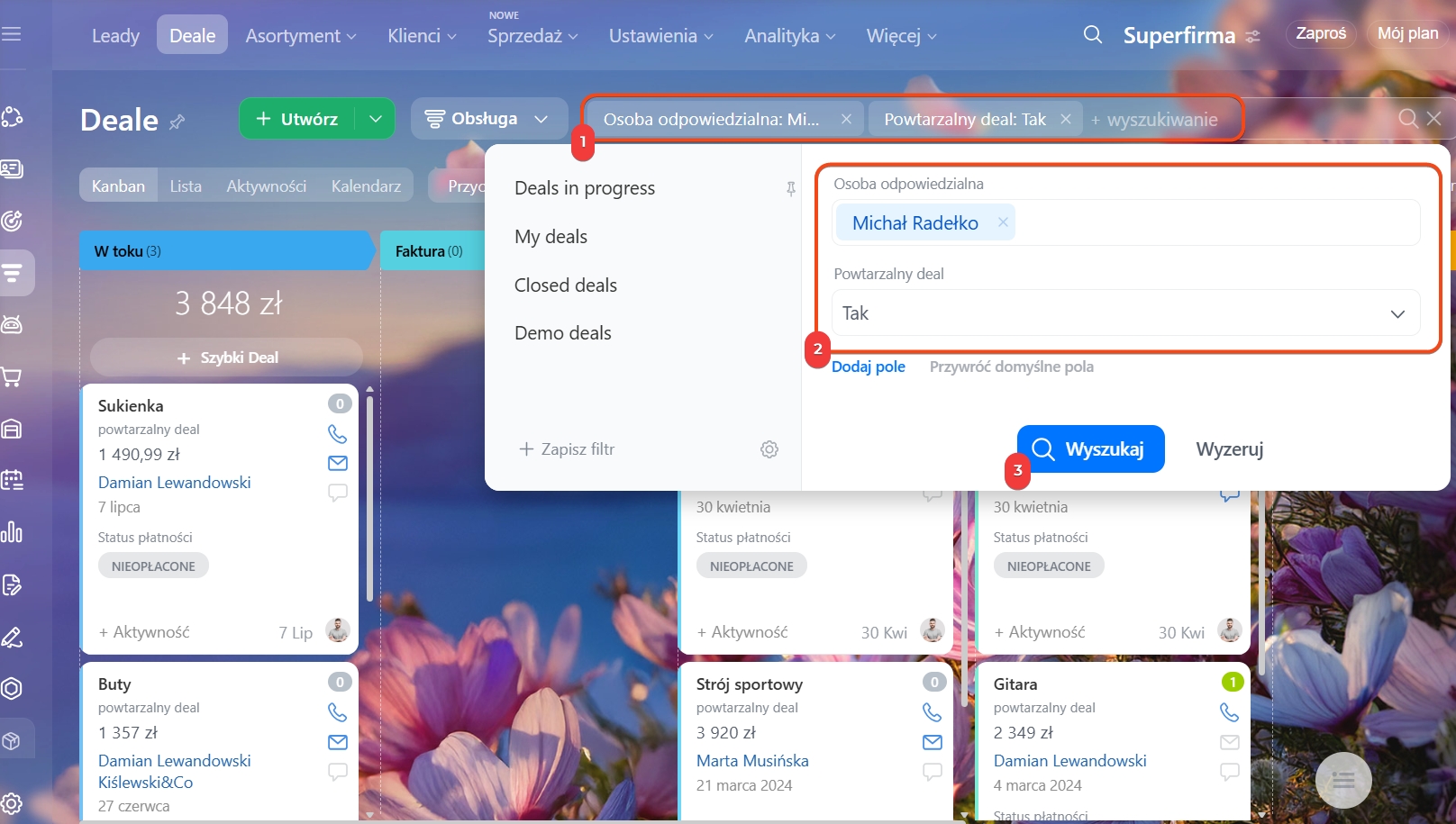The image size is (1456, 824).
Task: Click the Osoba odpowiedzialna input field
Action: tap(1125, 222)
